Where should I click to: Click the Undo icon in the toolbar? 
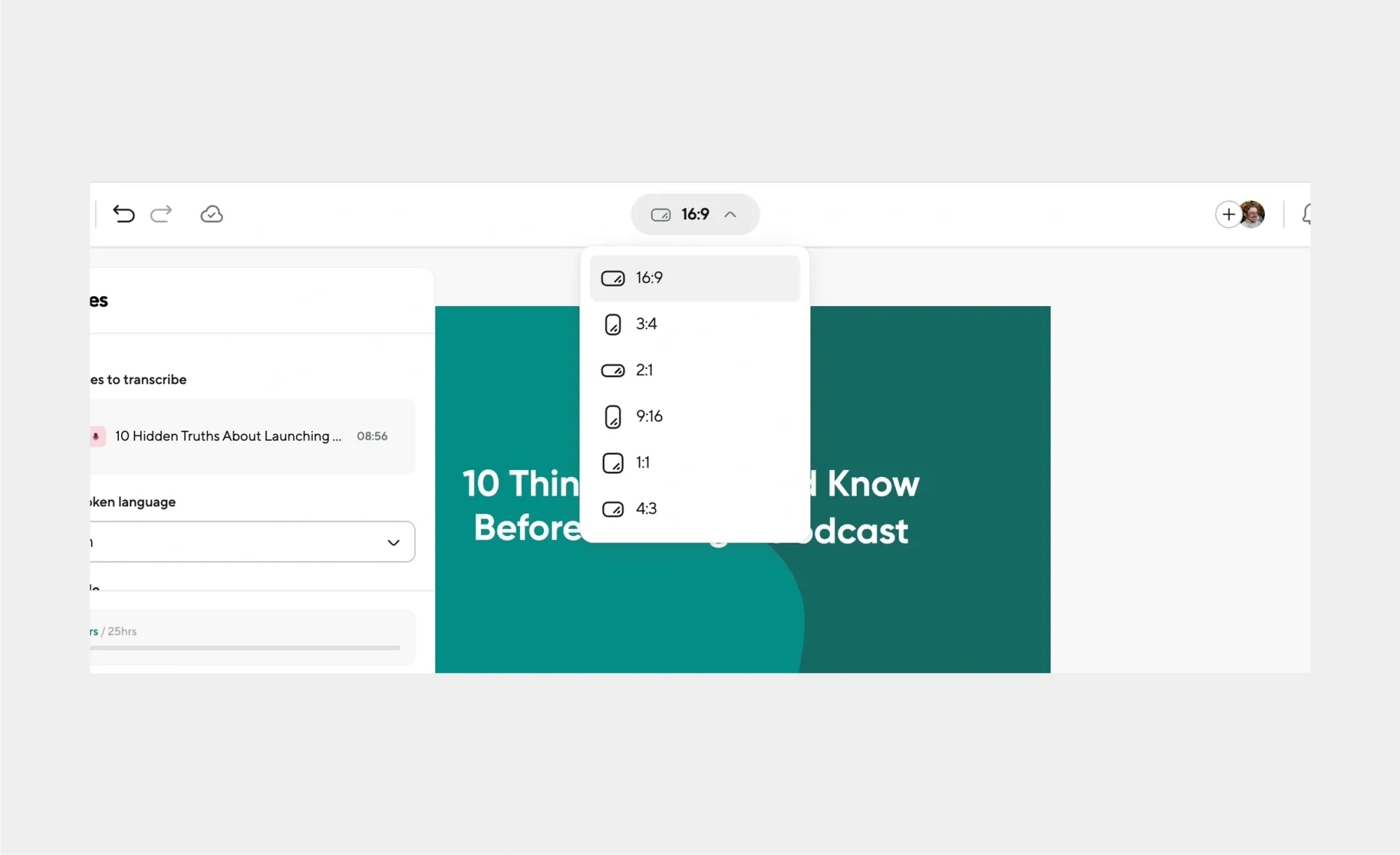(124, 214)
